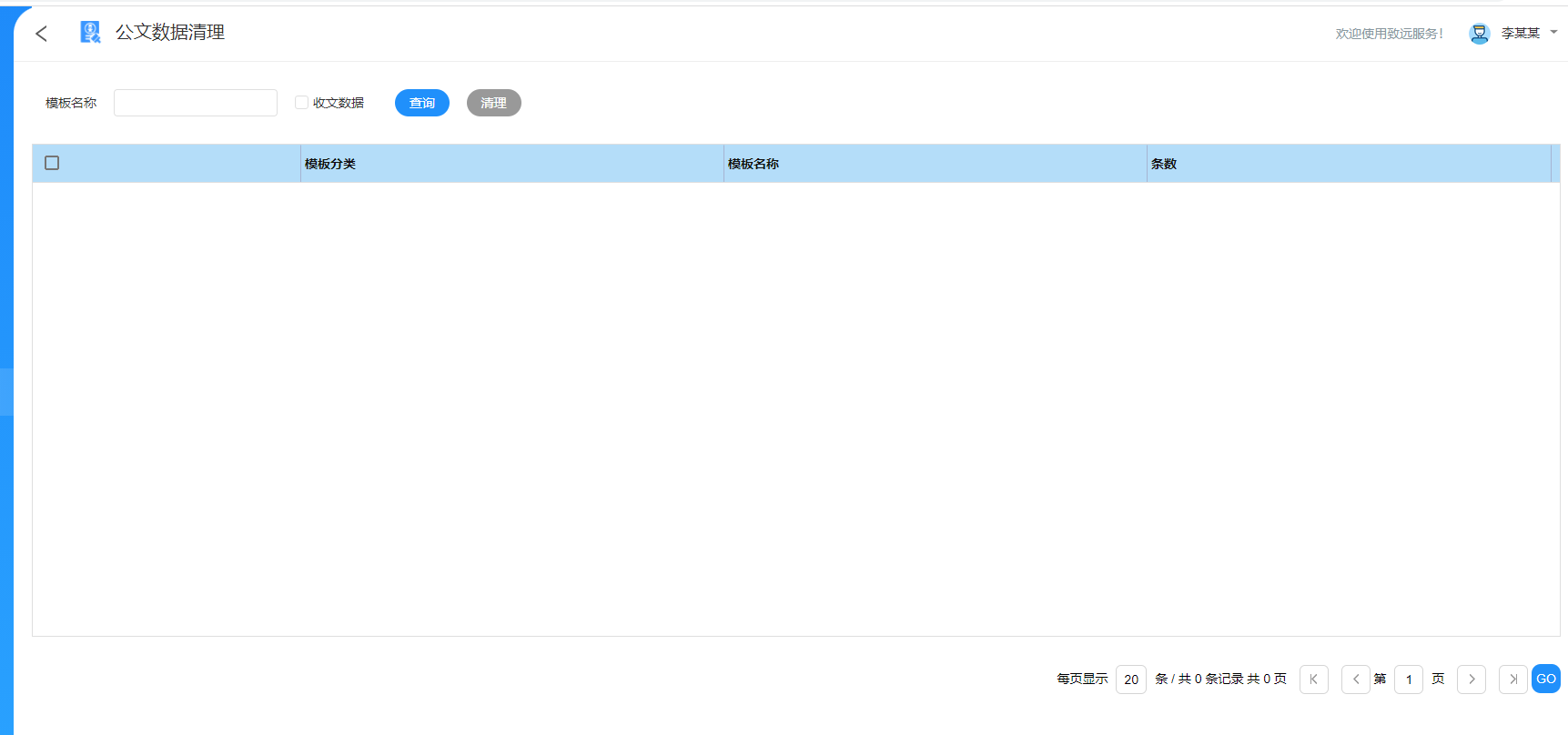Image resolution: width=1568 pixels, height=735 pixels.
Task: Click the 李某某 username label
Action: coord(1520,34)
